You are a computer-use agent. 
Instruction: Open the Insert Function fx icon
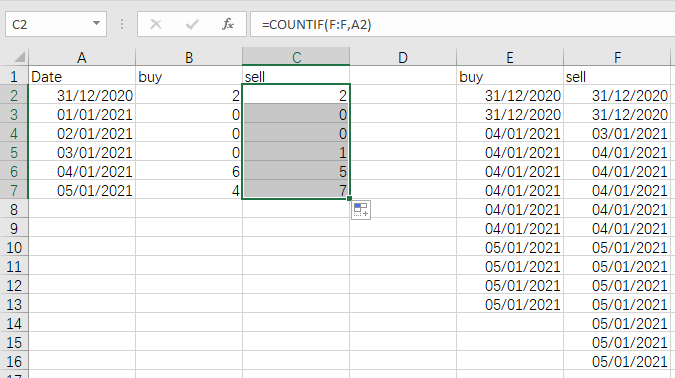[228, 25]
